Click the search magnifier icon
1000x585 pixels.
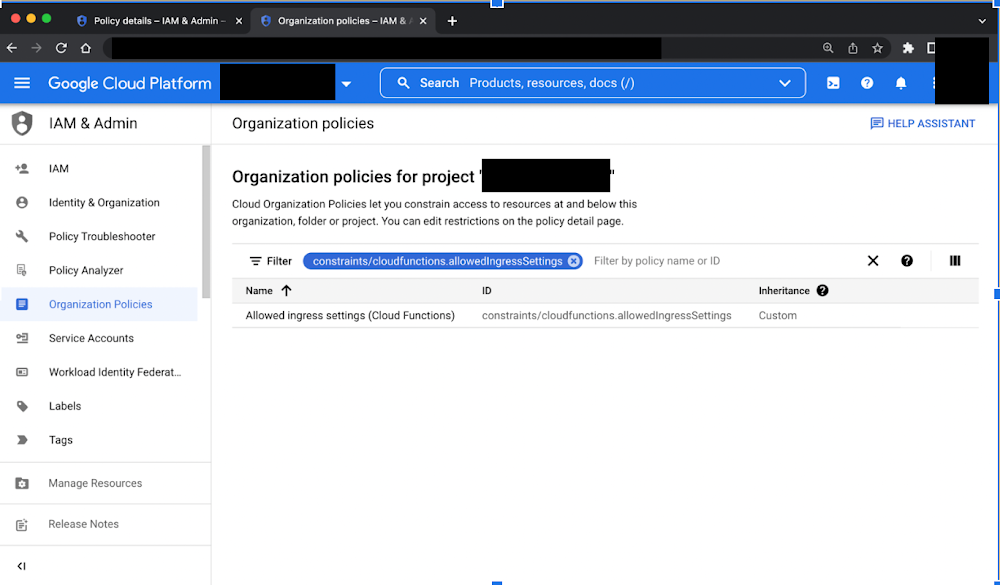pyautogui.click(x=403, y=83)
